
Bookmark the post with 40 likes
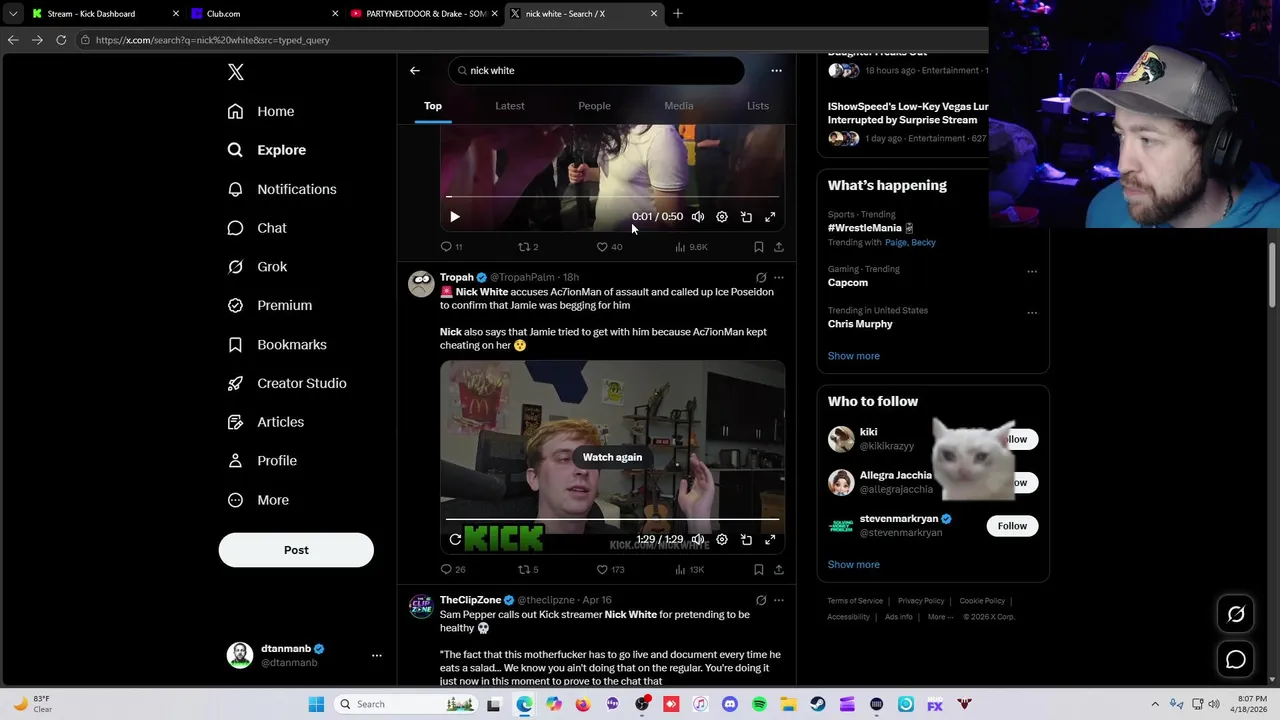(759, 247)
